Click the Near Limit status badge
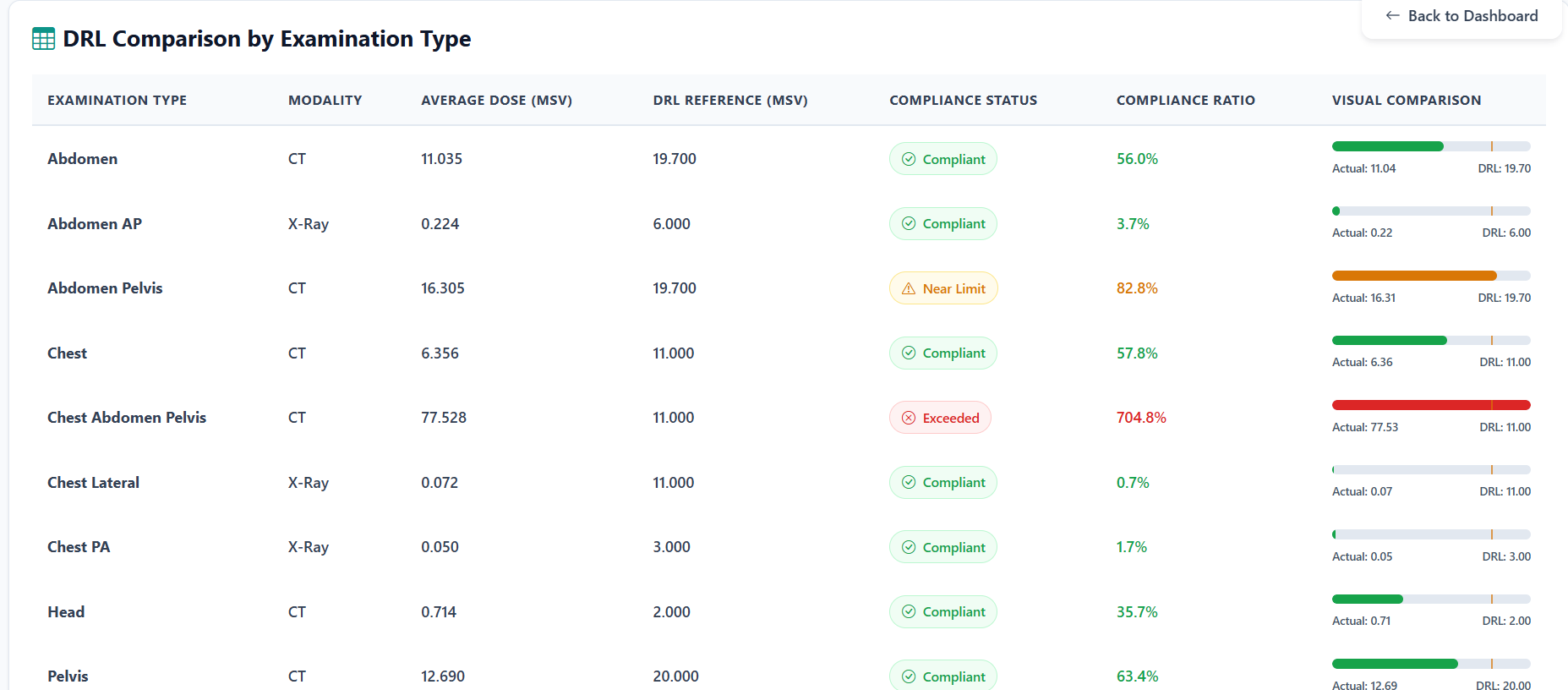 pos(943,288)
